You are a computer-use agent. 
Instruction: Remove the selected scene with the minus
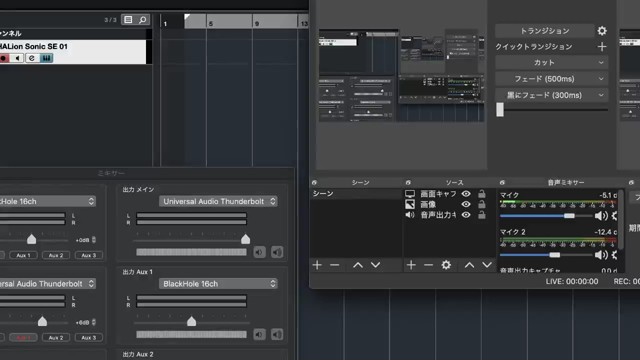tap(335, 265)
